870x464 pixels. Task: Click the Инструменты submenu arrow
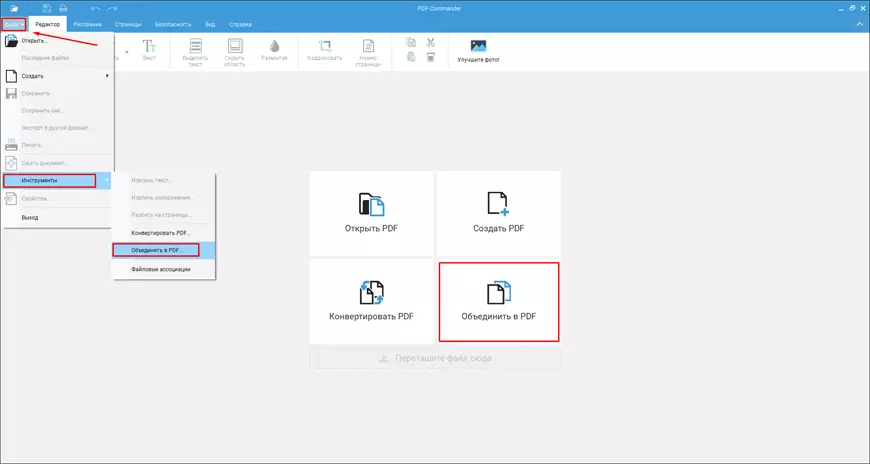click(x=108, y=180)
